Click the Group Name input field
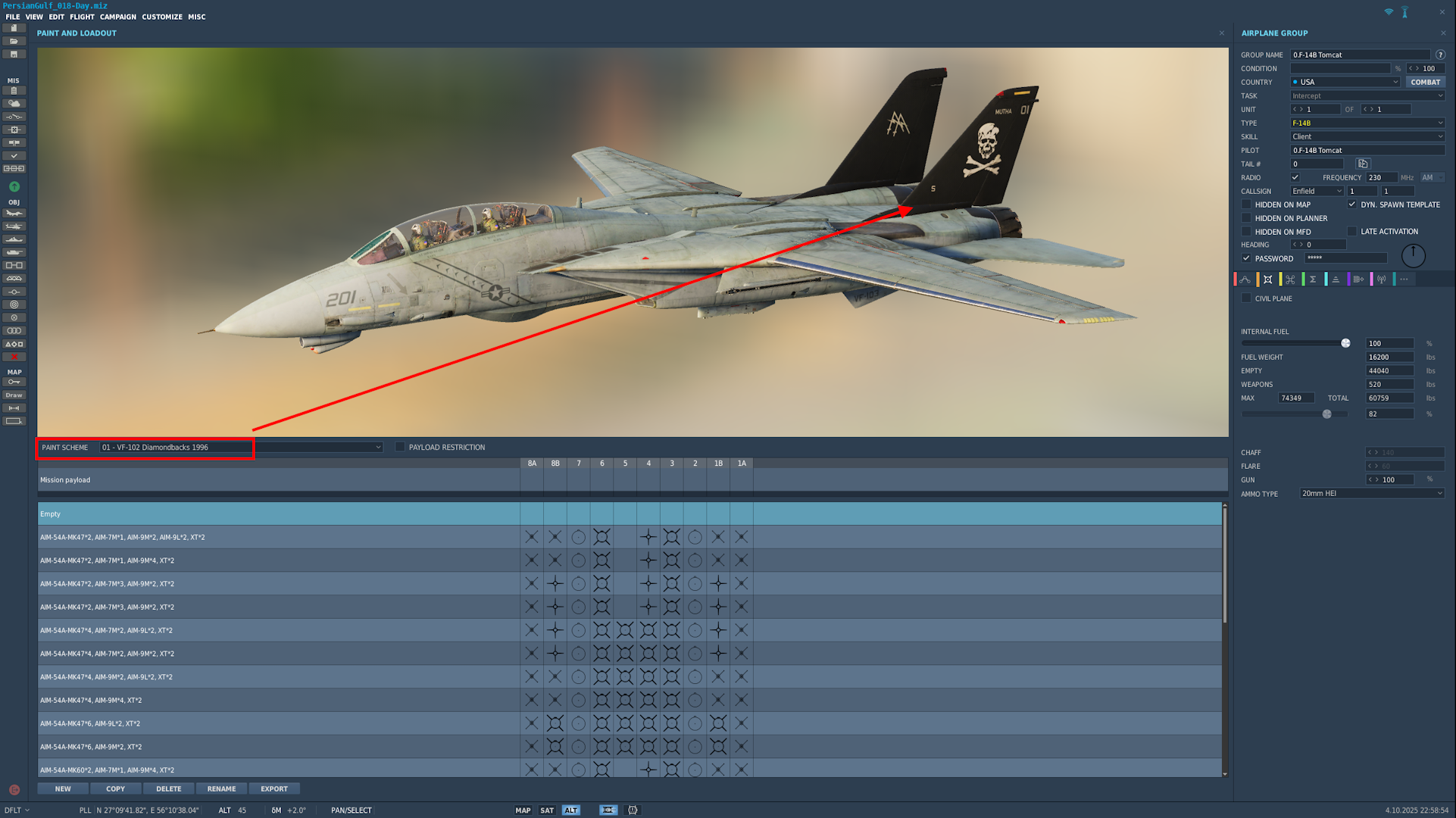This screenshot has width=1456, height=818. click(1359, 55)
